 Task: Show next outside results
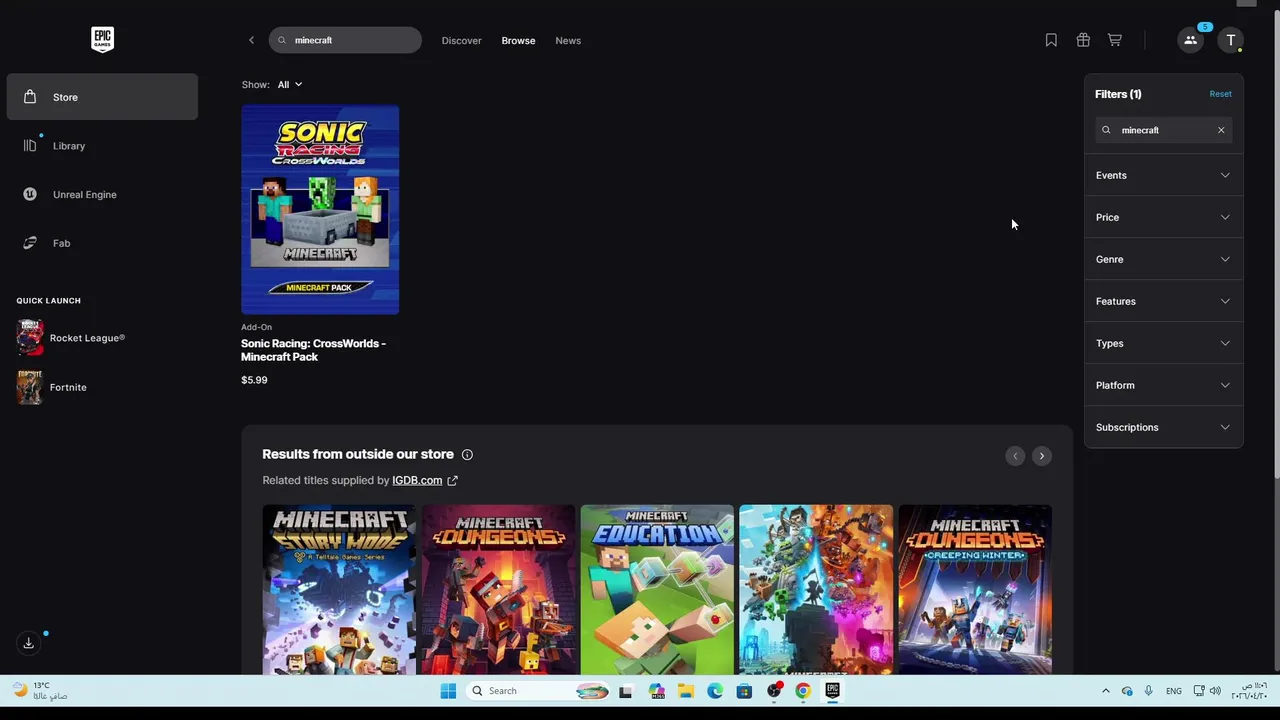pyautogui.click(x=1041, y=456)
